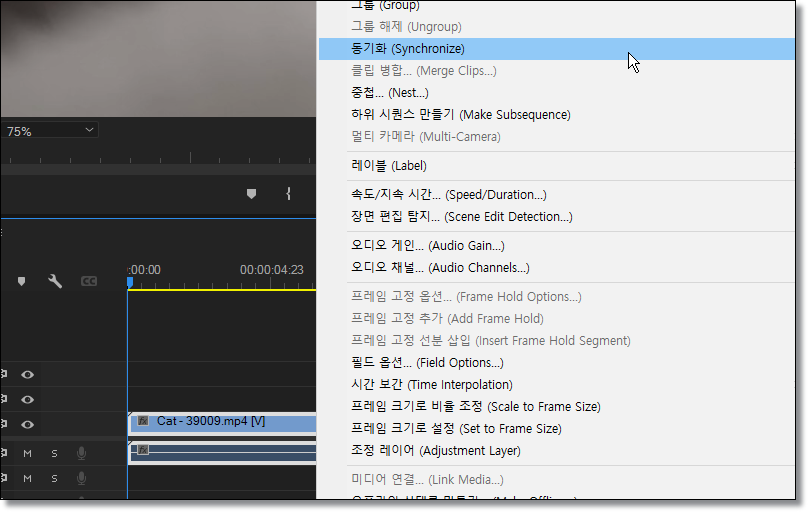Click 프레임 고정 옵션 (Frame Hold Options)
The height and width of the screenshot is (522, 808).
tap(557, 297)
